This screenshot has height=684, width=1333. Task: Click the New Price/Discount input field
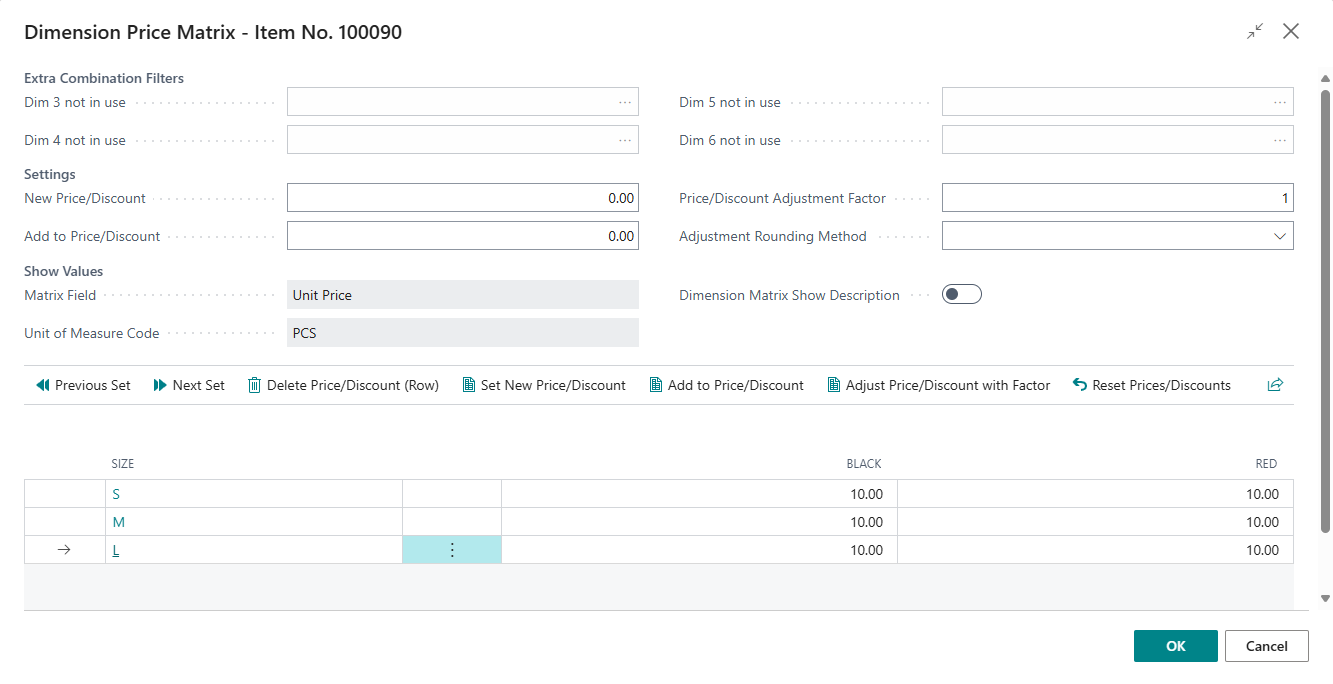[462, 198]
